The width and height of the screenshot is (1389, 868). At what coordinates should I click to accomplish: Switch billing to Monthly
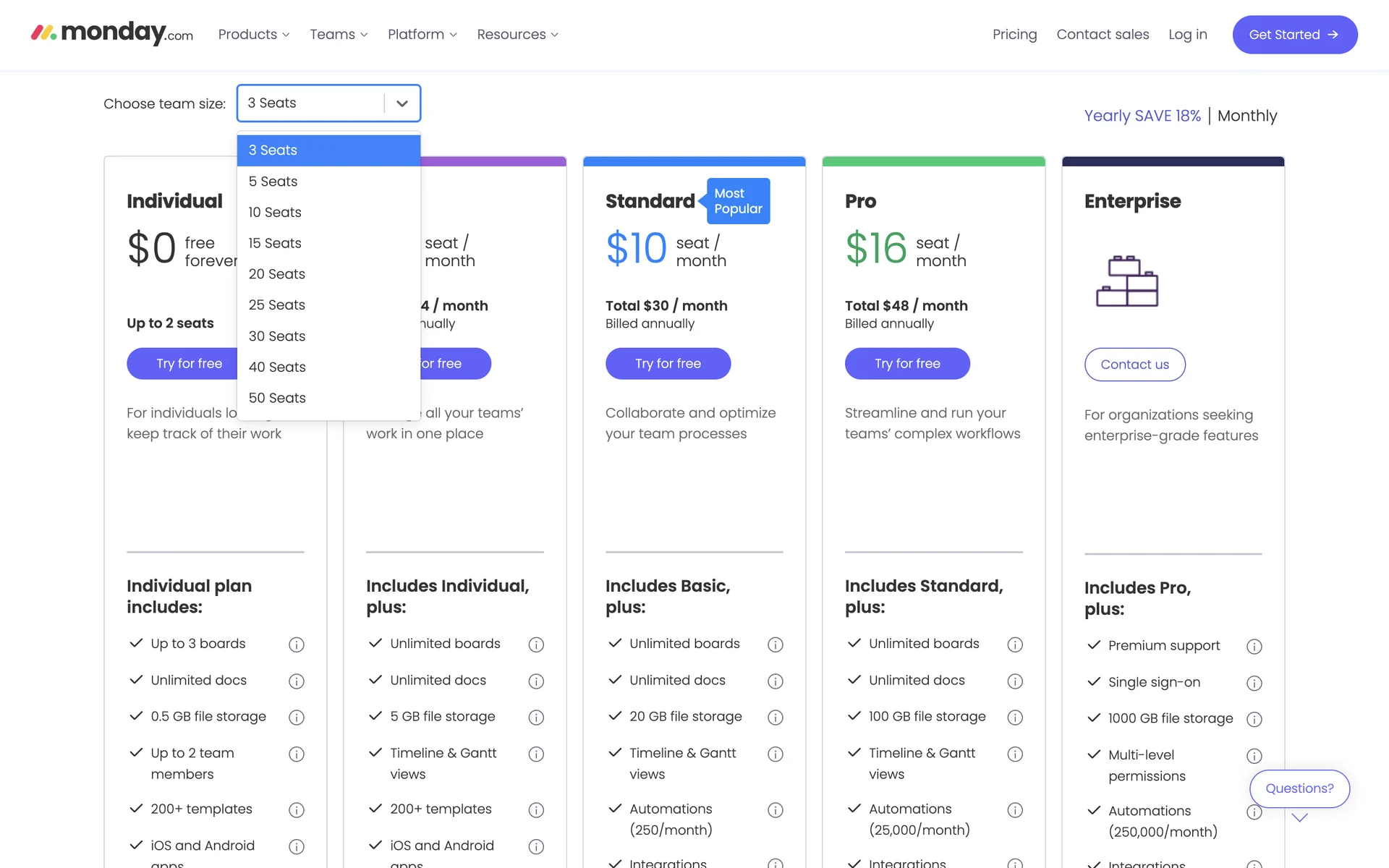click(x=1247, y=116)
